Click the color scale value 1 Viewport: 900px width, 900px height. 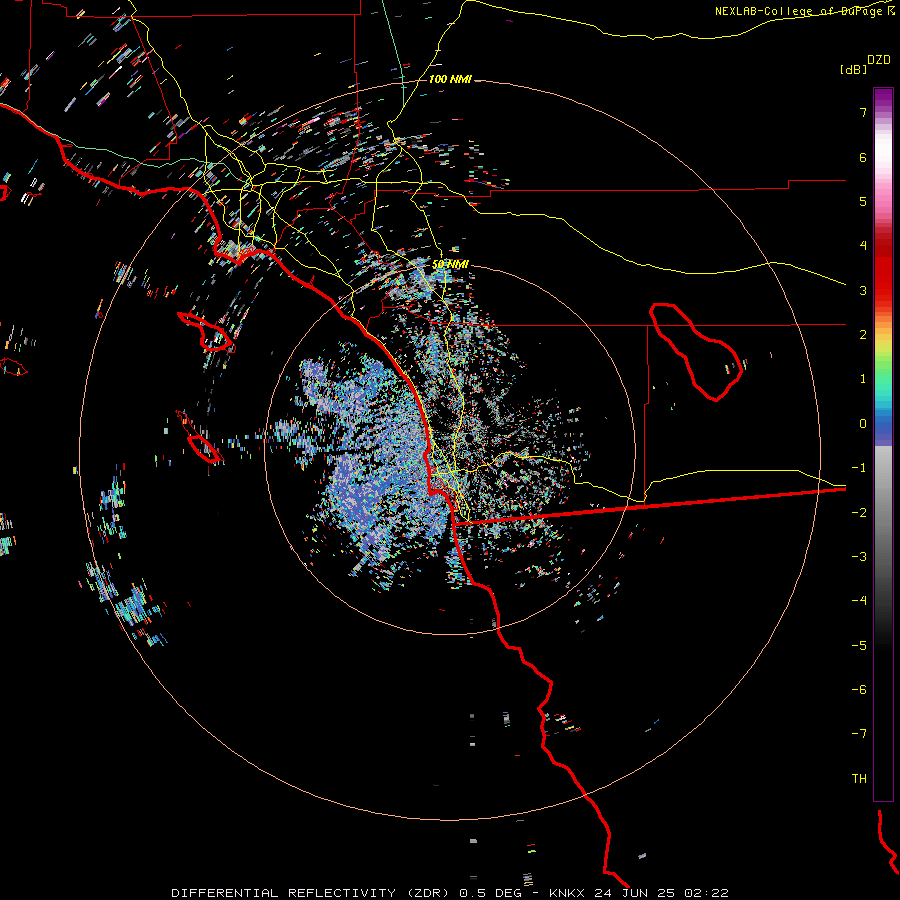863,379
